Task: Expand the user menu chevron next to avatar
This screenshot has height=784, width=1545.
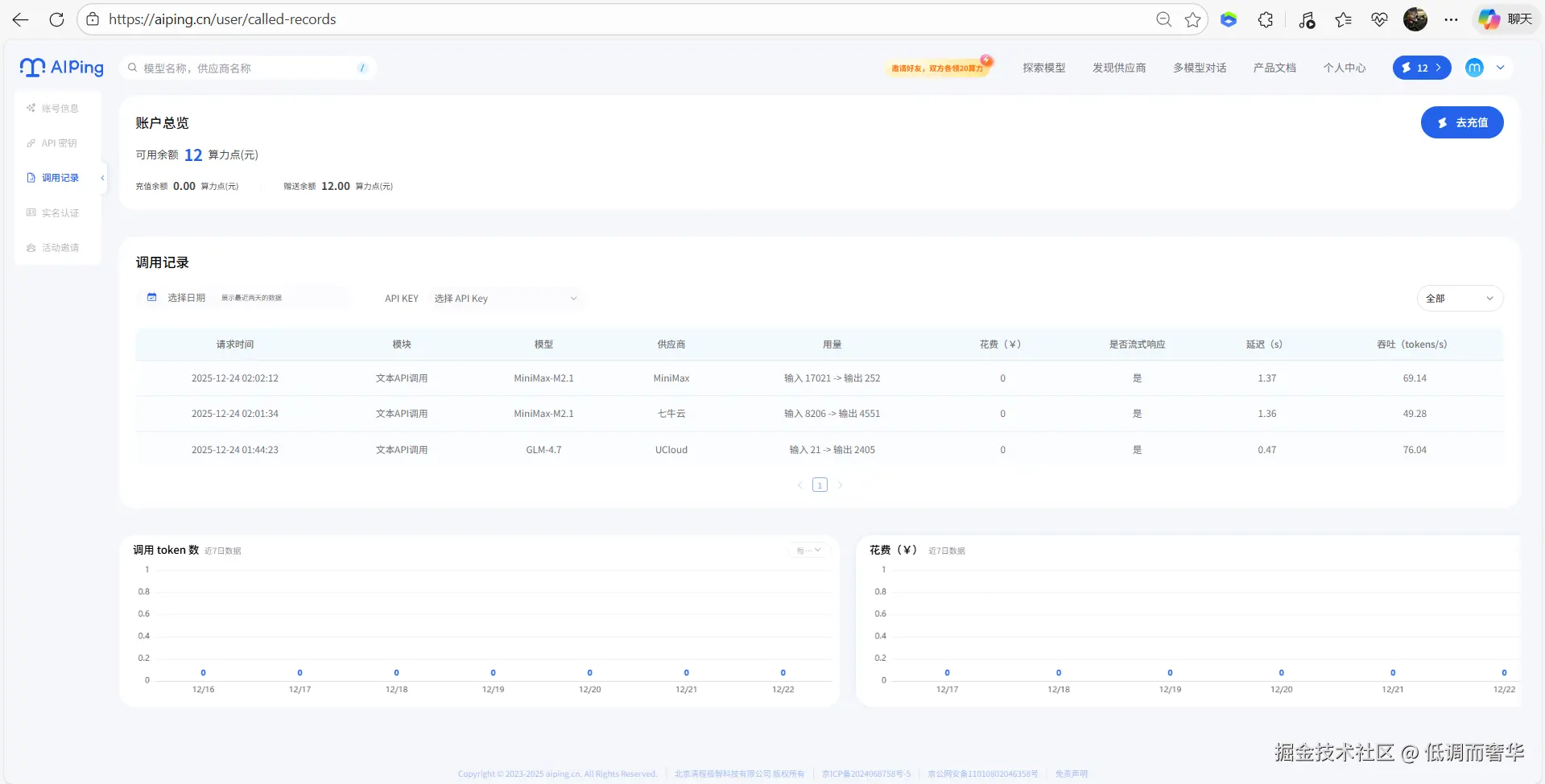Action: pos(1501,68)
